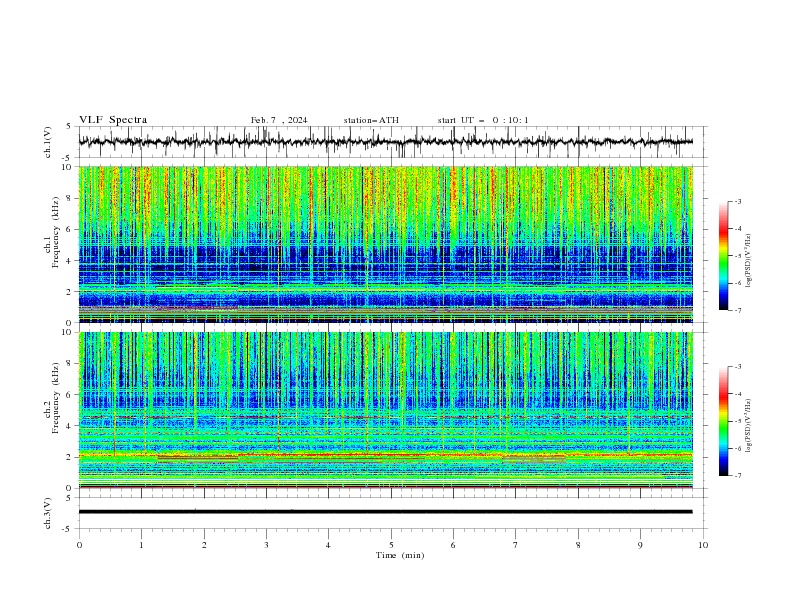The image size is (792, 612).
Task: Click the "ch.1(V)" vertical axis label
Action: (x=48, y=142)
